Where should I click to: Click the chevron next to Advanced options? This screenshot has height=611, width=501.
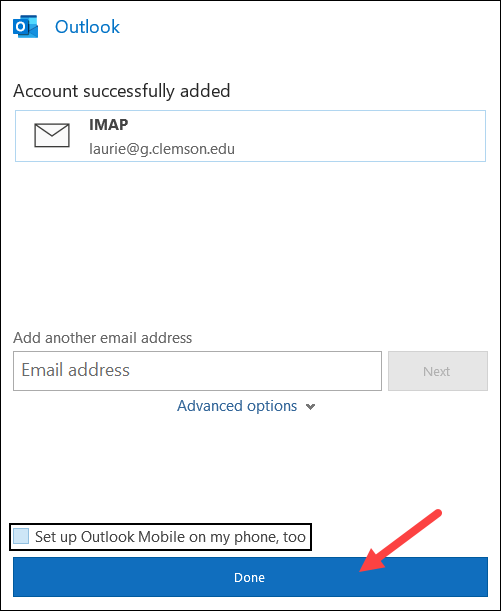(310, 407)
